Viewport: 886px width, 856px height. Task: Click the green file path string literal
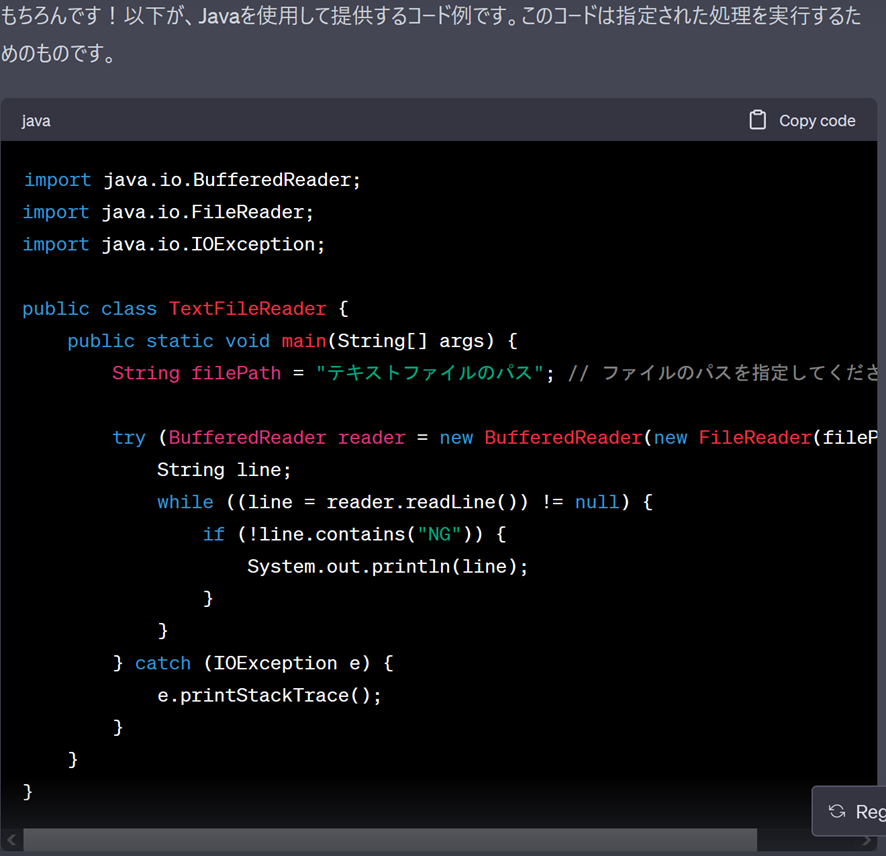tap(435, 373)
